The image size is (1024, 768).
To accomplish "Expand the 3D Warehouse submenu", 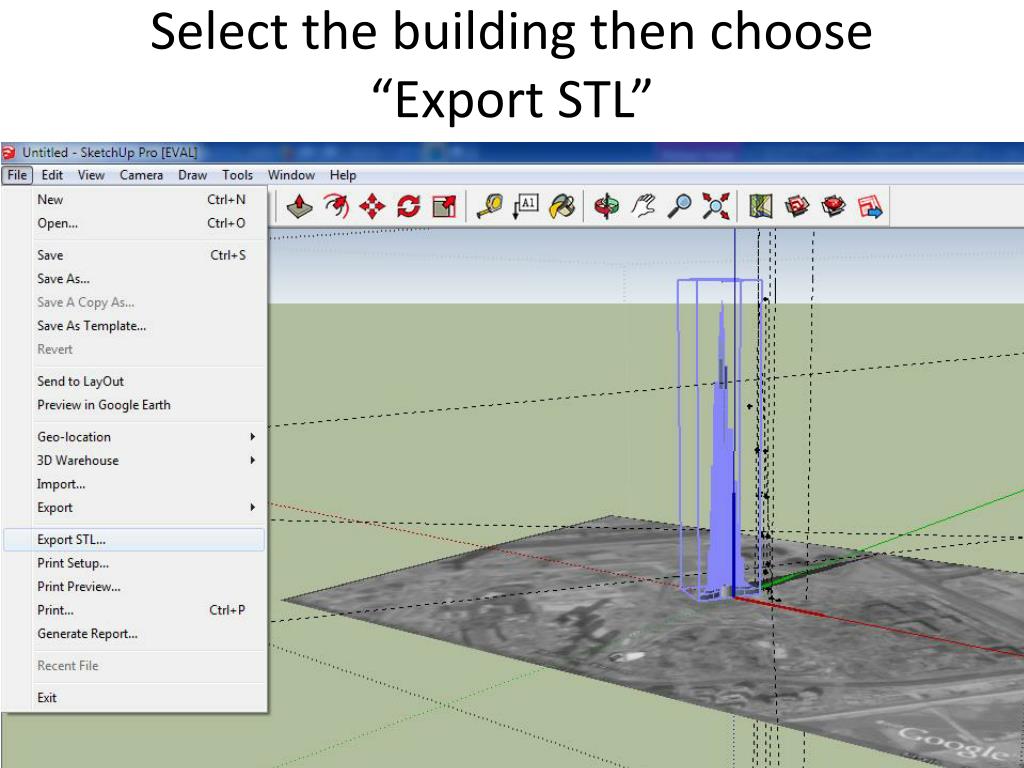I will (x=134, y=460).
